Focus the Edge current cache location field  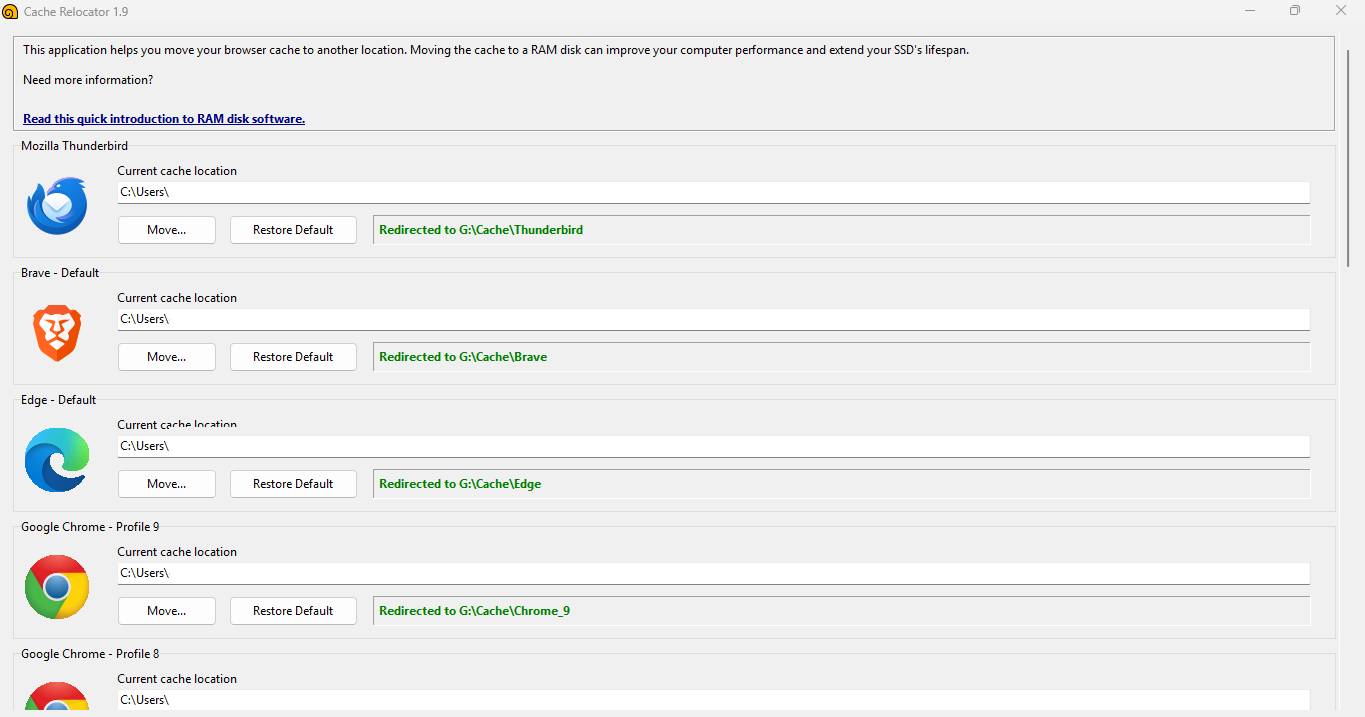tap(714, 446)
